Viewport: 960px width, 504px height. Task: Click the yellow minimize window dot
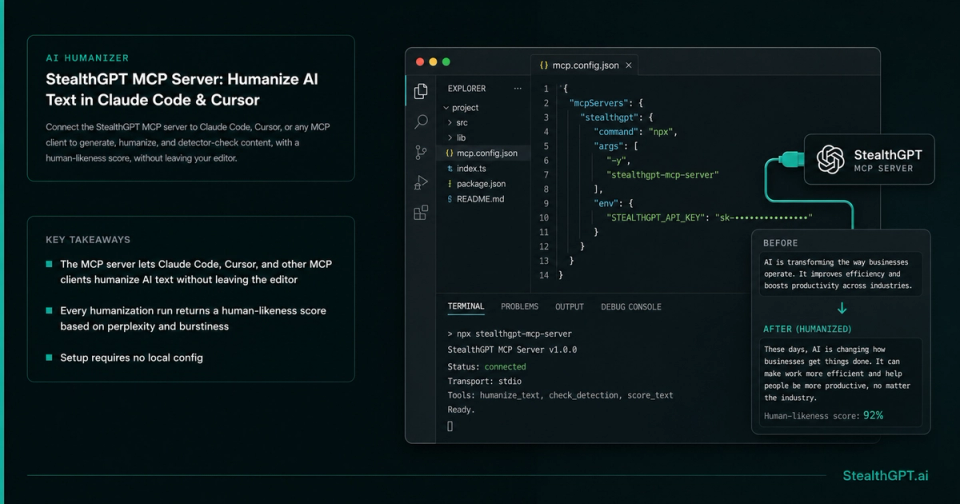(x=433, y=62)
